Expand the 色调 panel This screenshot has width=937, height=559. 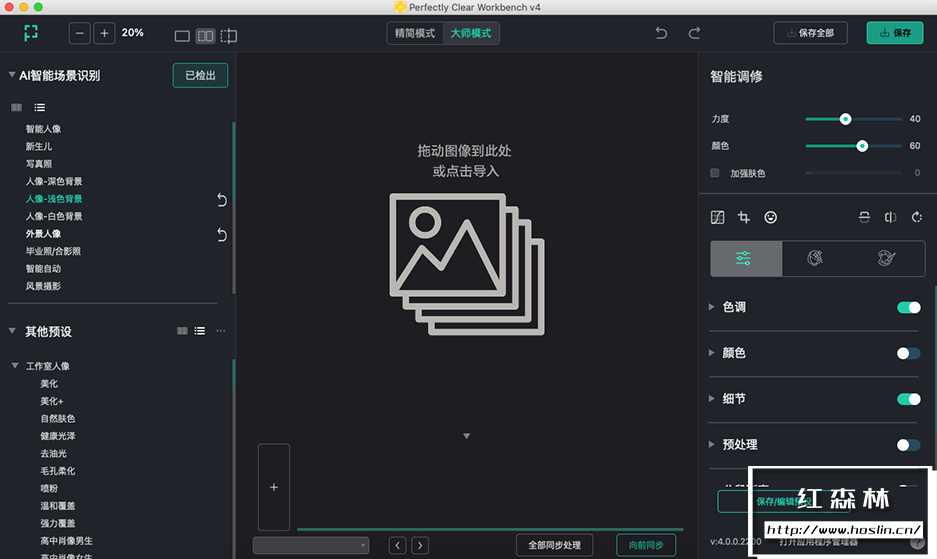[x=711, y=307]
